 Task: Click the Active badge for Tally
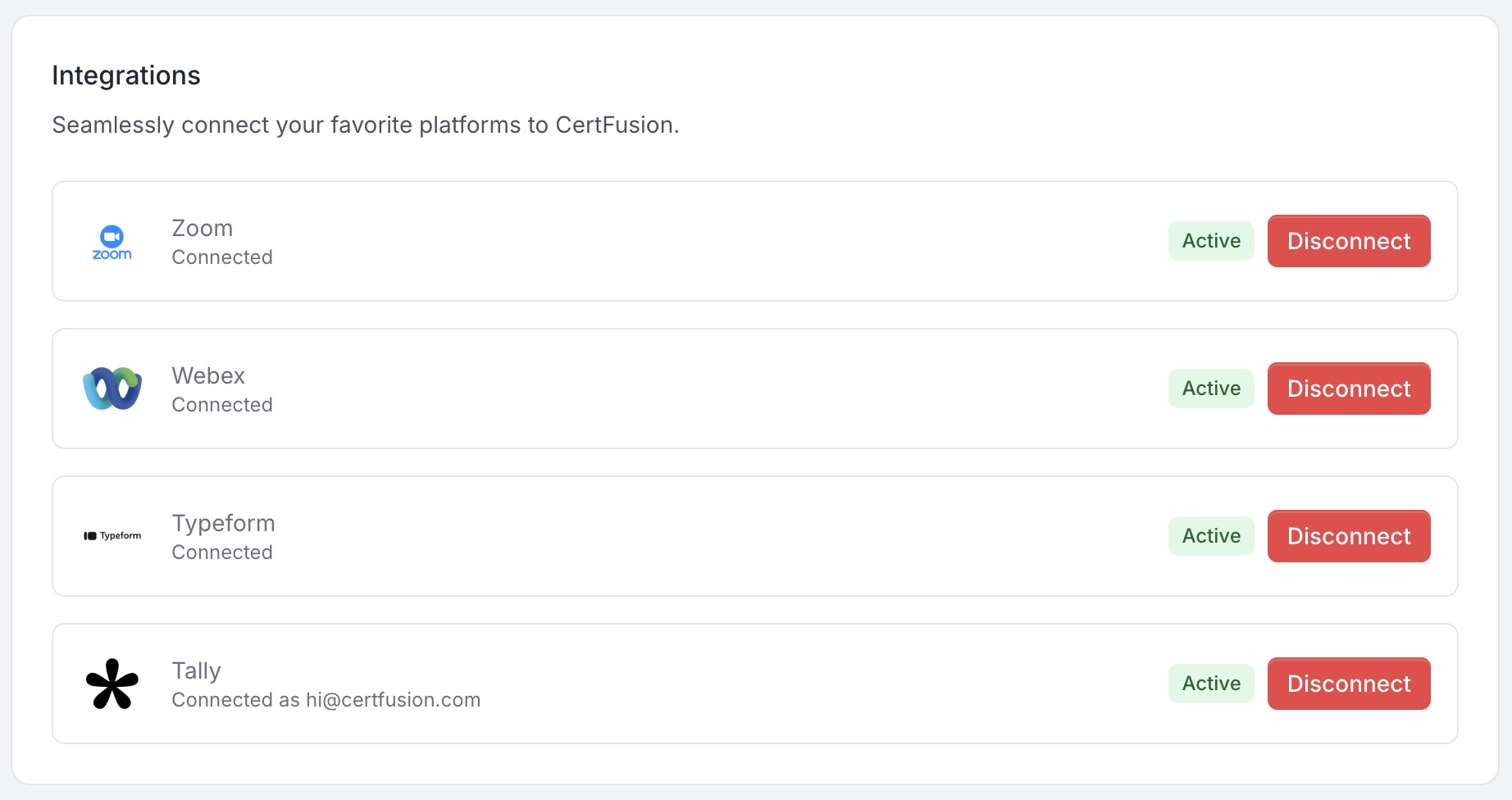tap(1211, 684)
